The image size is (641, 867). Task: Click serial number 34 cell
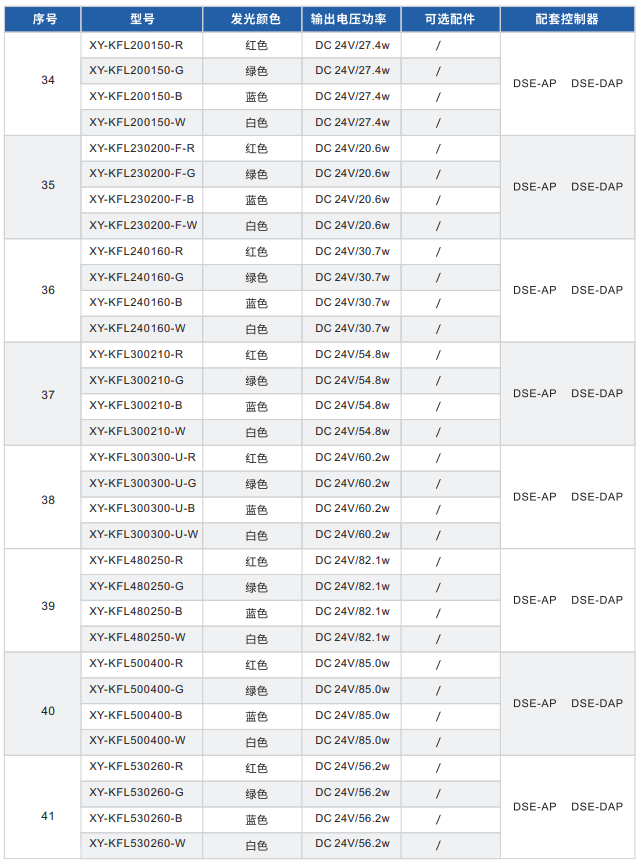click(48, 80)
